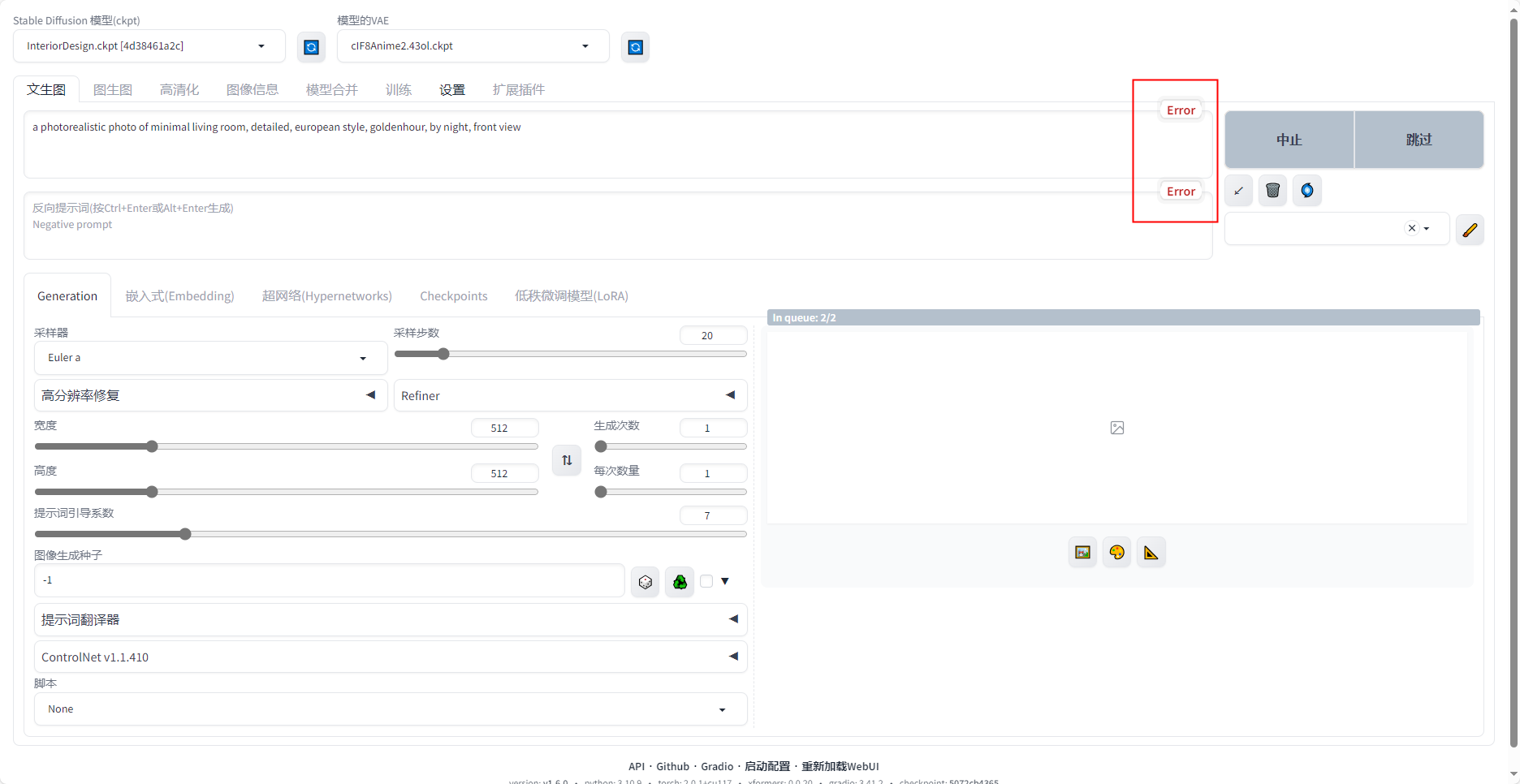Enable the extra seed options checkbox
This screenshot has width=1520, height=784.
706,581
